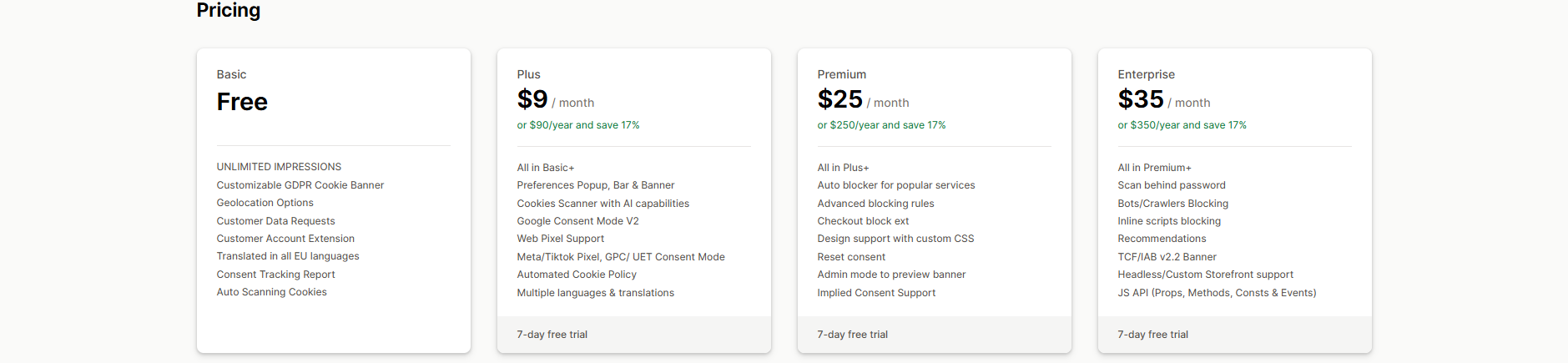The image size is (1568, 363).
Task: Click the $350/year savings offer text
Action: pos(1182,125)
